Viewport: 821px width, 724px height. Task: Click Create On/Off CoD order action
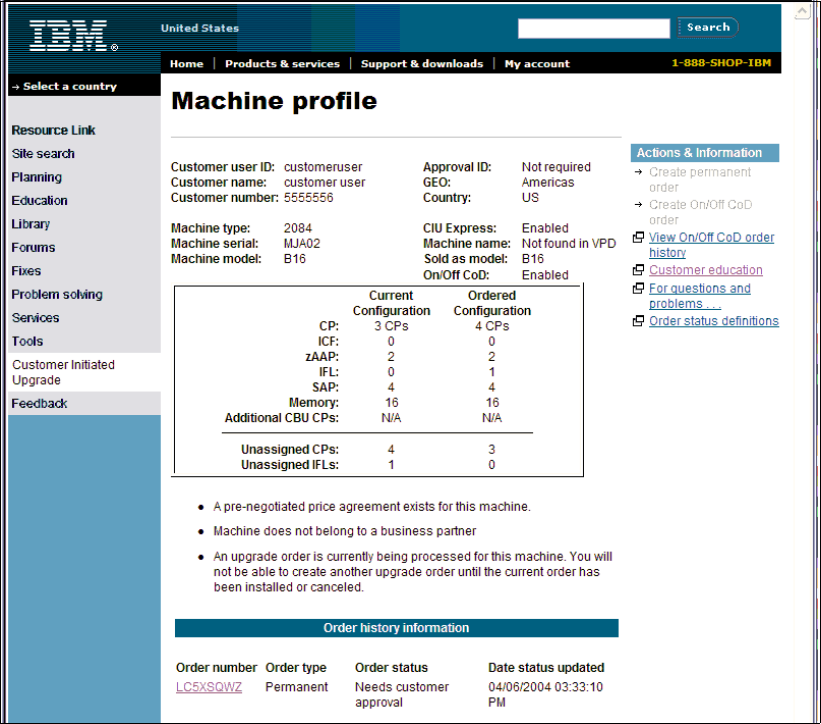click(701, 212)
